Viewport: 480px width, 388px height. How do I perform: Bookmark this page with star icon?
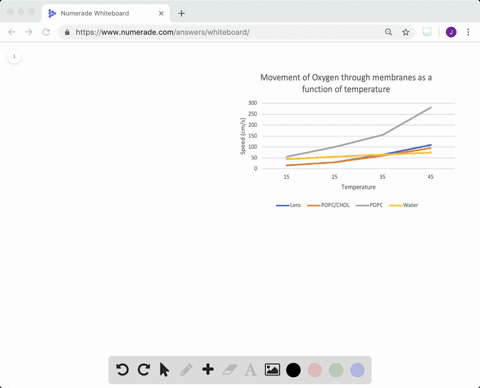coord(406,32)
